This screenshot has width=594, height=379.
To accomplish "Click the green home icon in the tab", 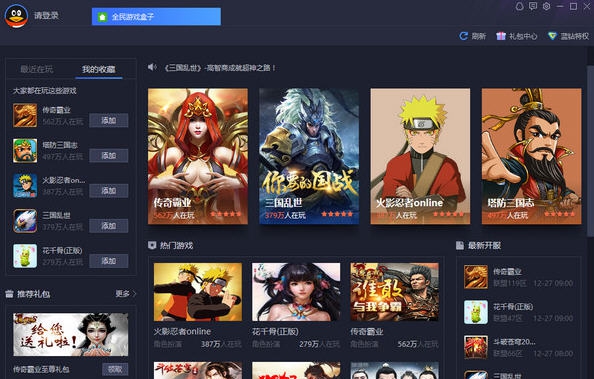I will 102,17.
